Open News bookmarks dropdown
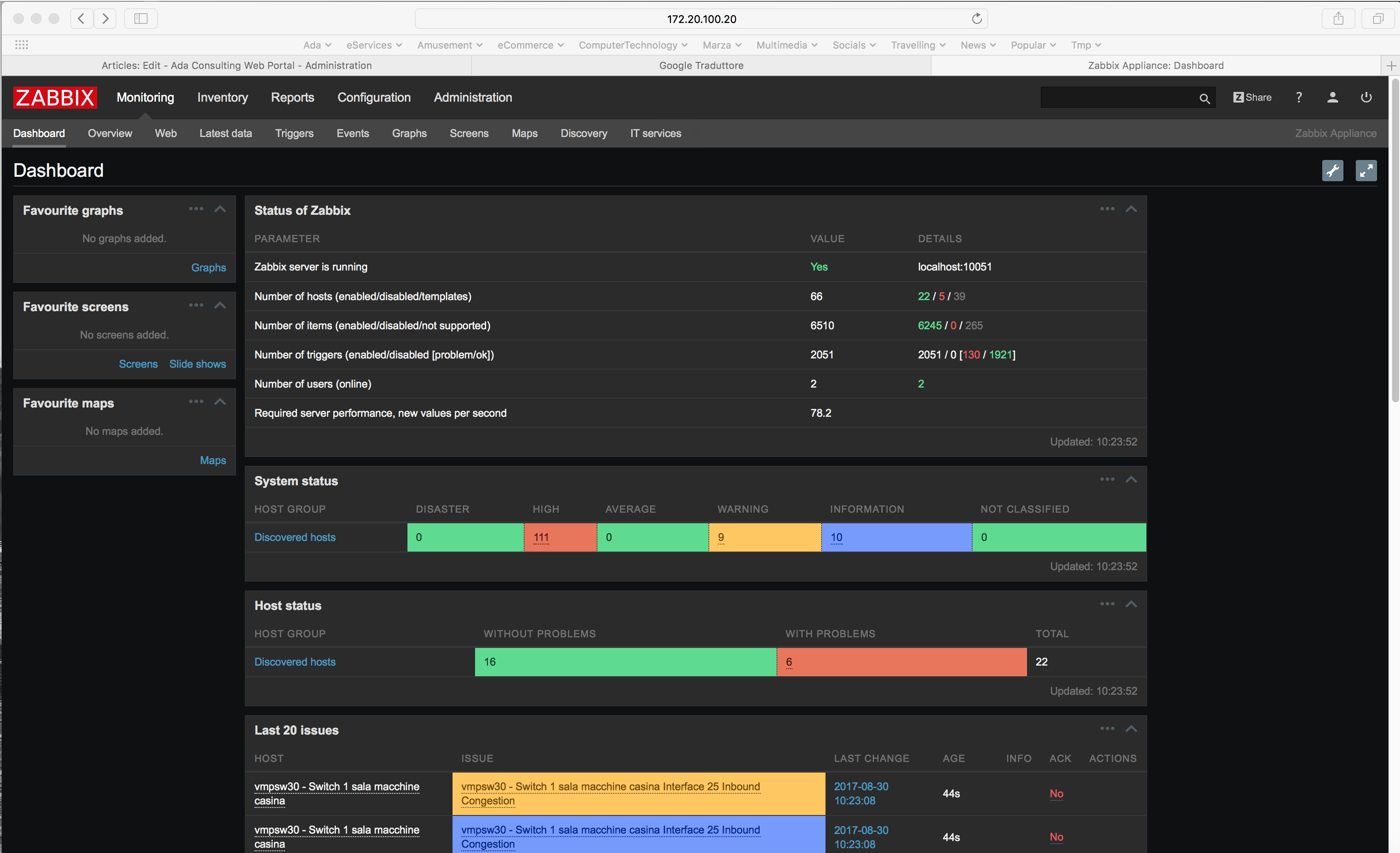The width and height of the screenshot is (1400, 853). click(978, 45)
